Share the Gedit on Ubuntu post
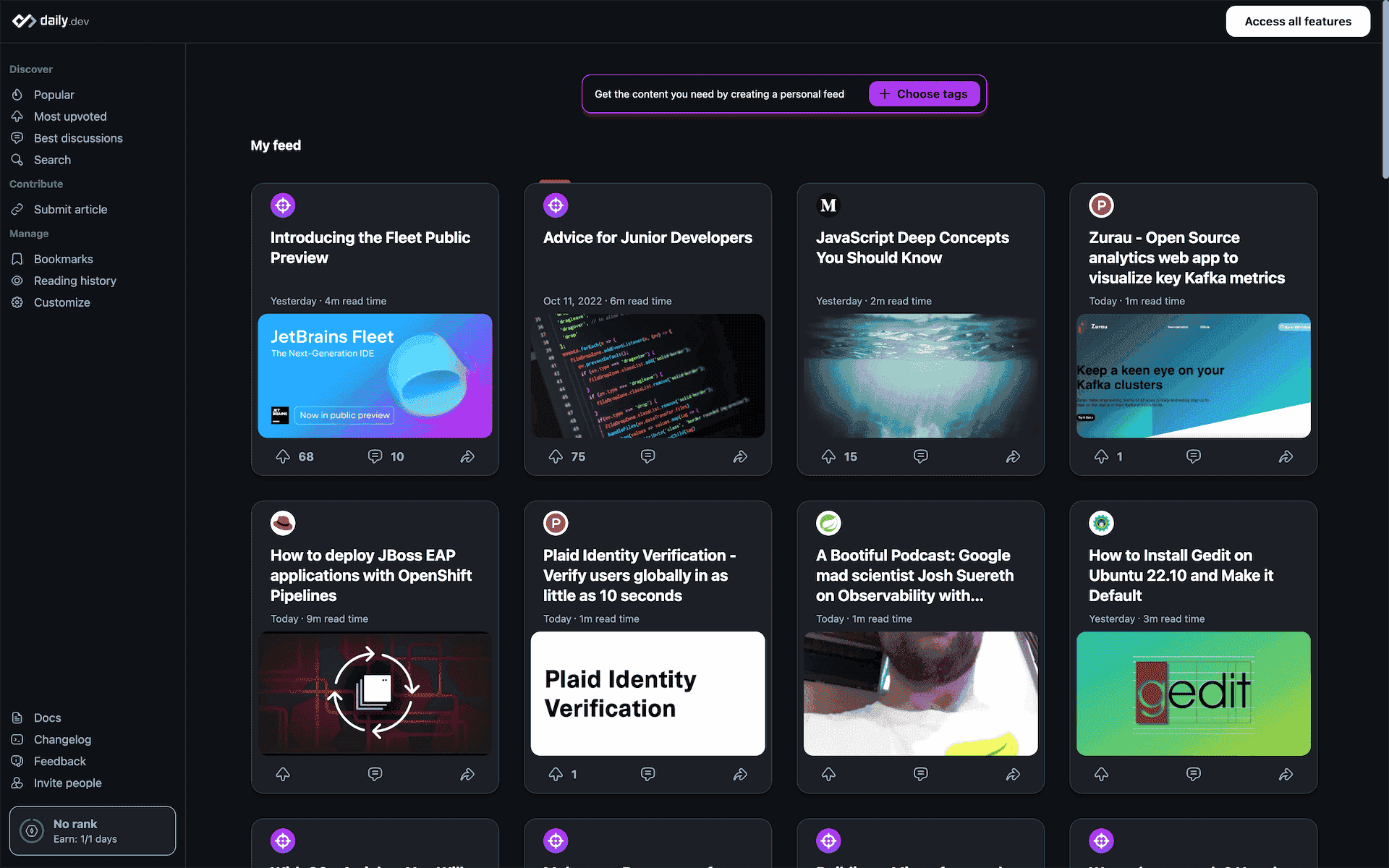Screen dimensions: 1389x868 pyautogui.click(x=1286, y=775)
